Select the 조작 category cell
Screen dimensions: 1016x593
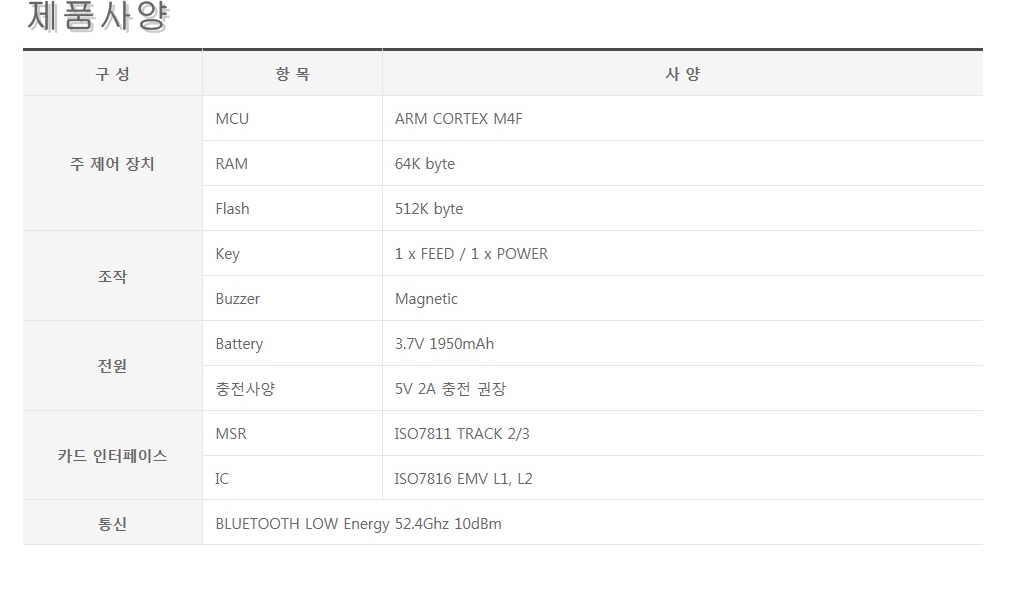click(112, 276)
